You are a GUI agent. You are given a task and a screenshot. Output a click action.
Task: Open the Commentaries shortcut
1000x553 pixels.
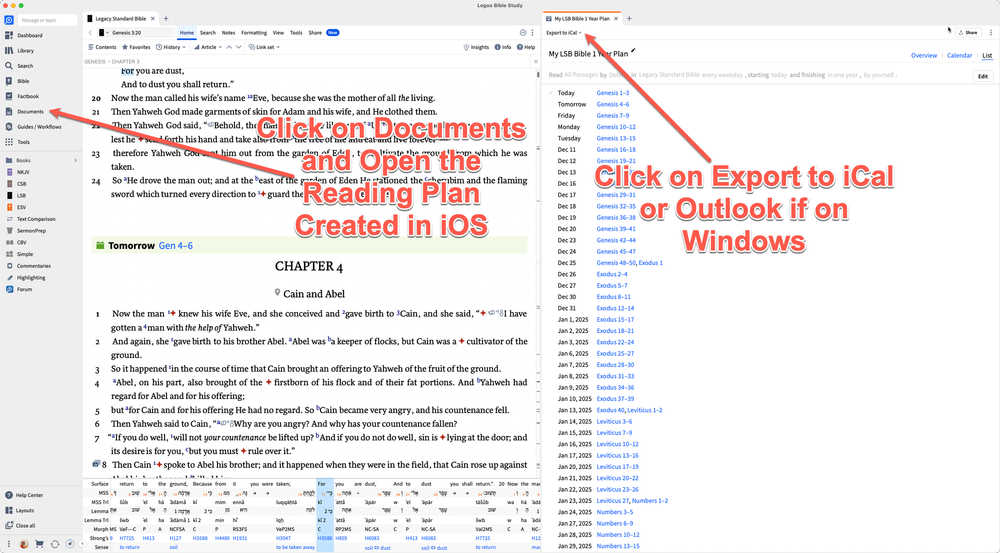(x=29, y=266)
